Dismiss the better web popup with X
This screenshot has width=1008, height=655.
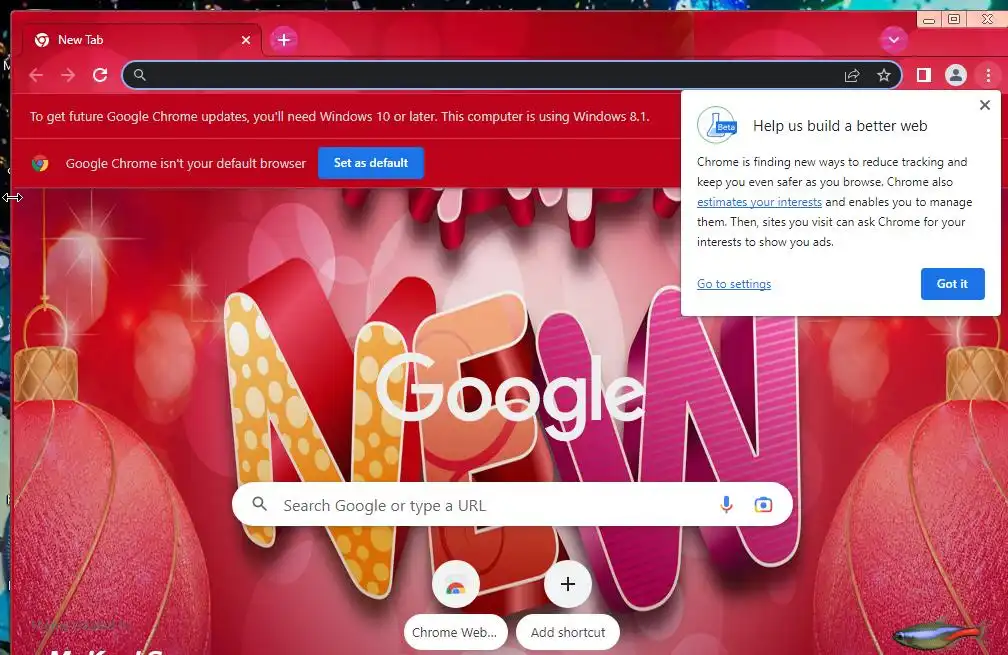click(984, 105)
